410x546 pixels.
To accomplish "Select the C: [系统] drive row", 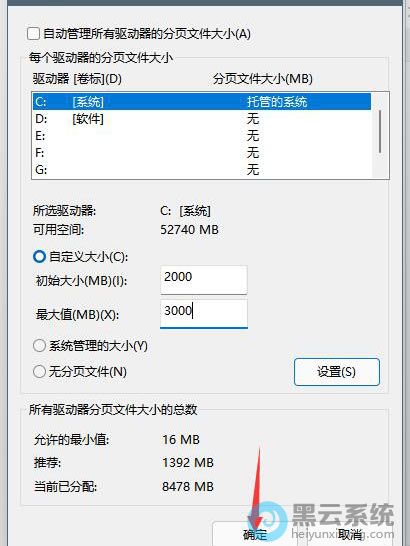I will [202, 102].
